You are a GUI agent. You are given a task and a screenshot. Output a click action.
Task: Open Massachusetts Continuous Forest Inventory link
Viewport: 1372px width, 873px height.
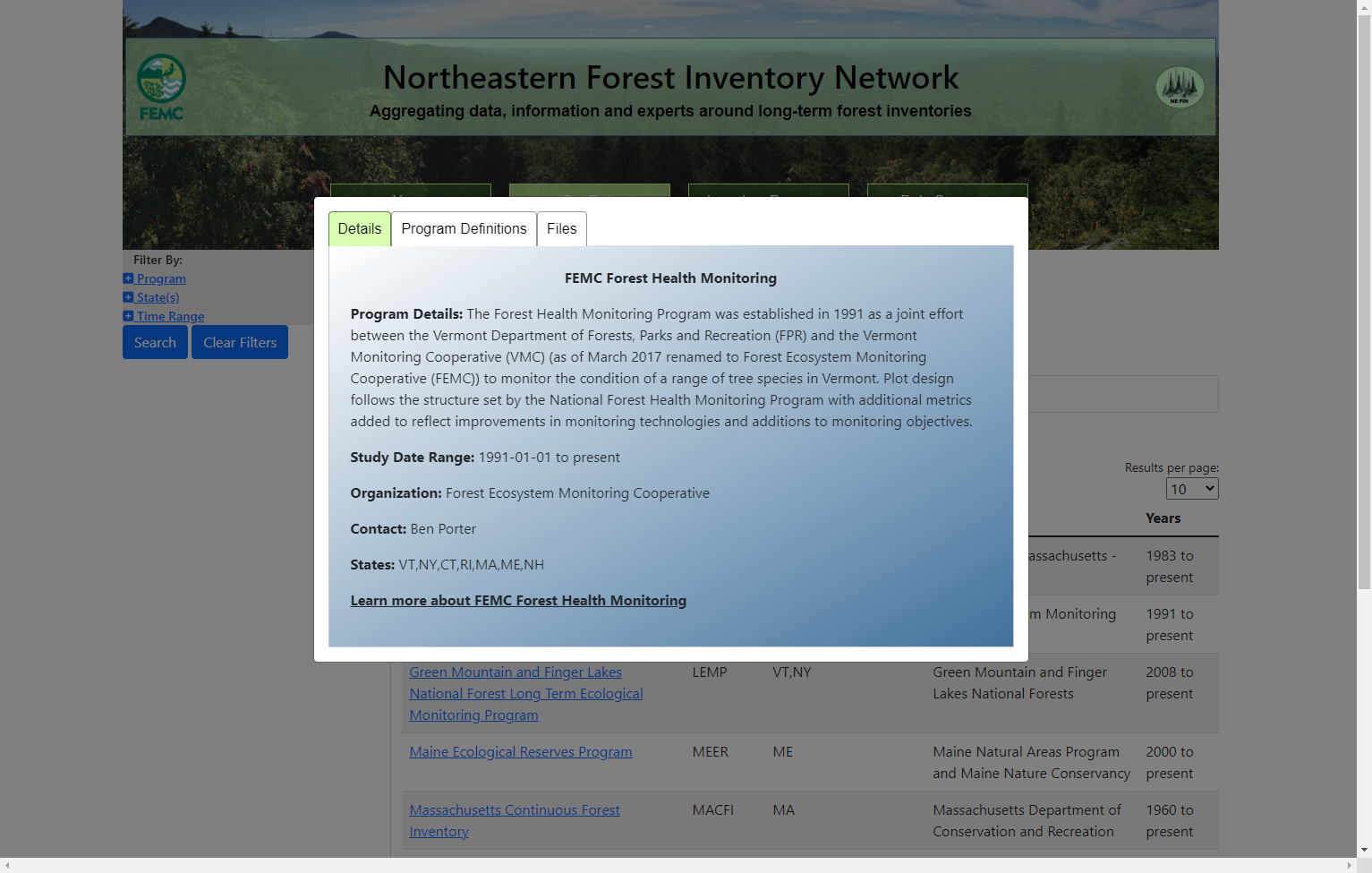coord(515,821)
